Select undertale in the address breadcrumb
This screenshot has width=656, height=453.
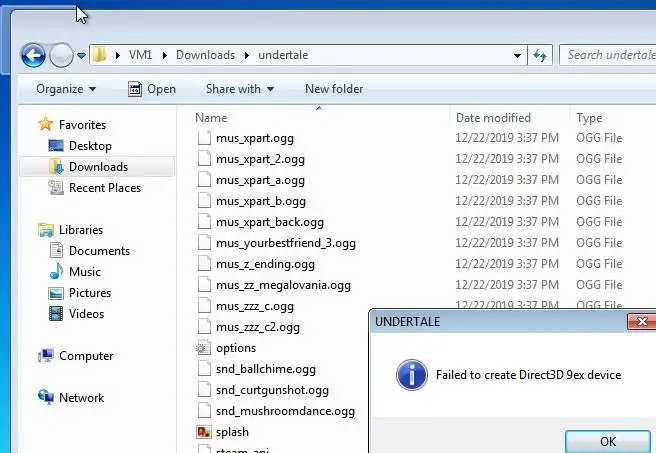[283, 55]
